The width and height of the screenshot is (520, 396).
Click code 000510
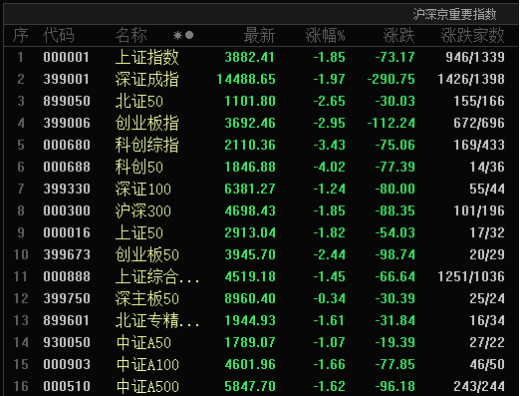coord(67,386)
